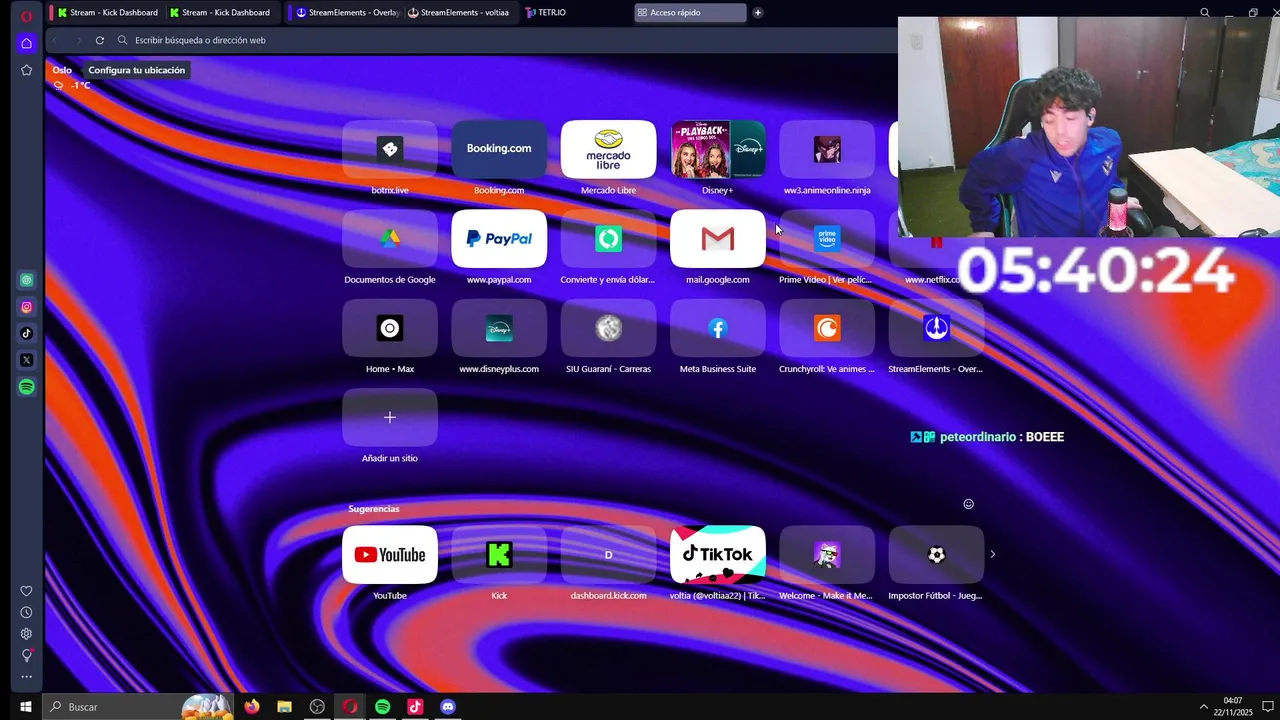Switch to StreamElements - voltiaa tab
The height and width of the screenshot is (720, 1280).
point(459,13)
